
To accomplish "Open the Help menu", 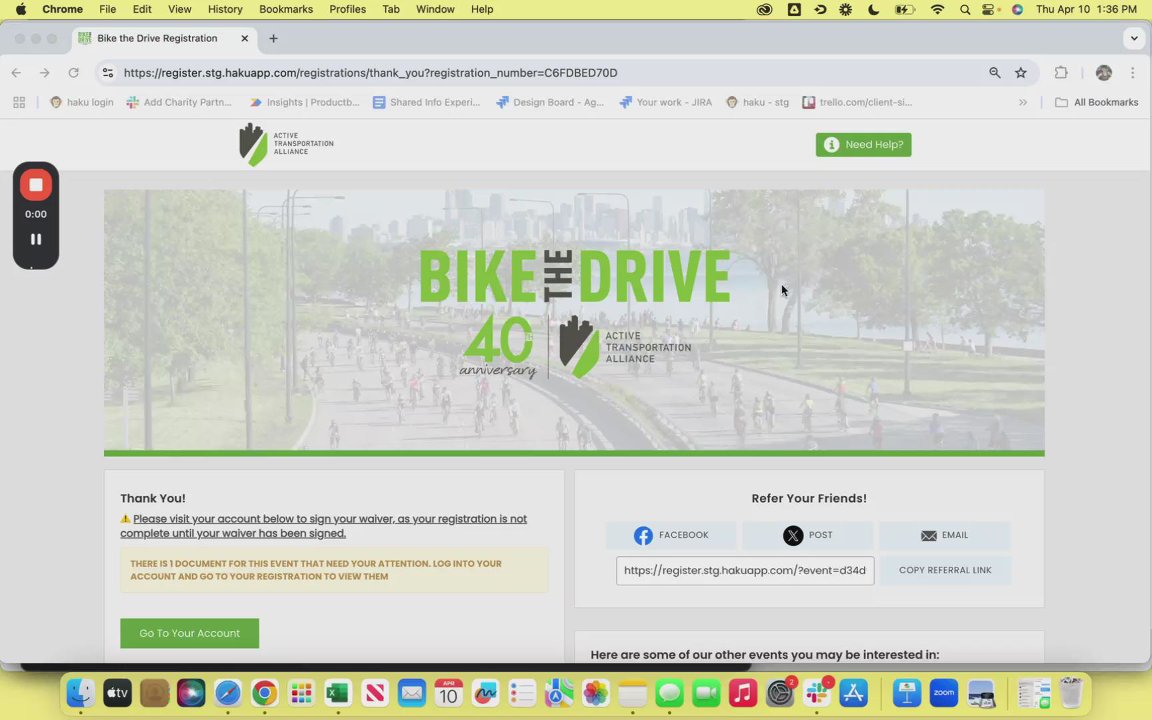I will (x=482, y=10).
